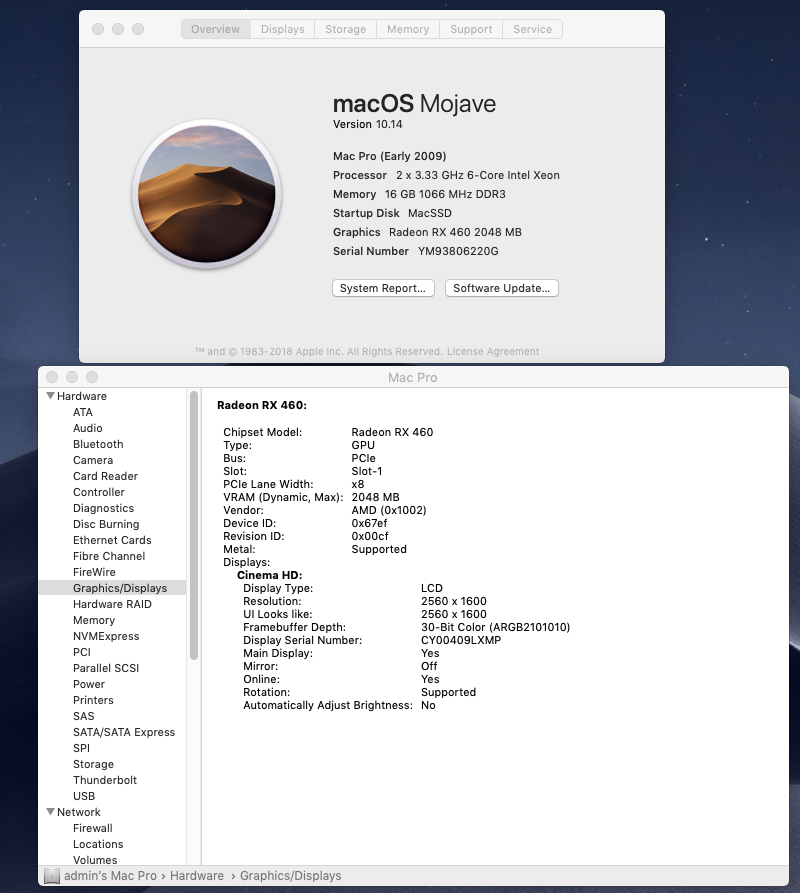The height and width of the screenshot is (893, 800).
Task: Select Fibre Channel in the sidebar
Action: (109, 556)
